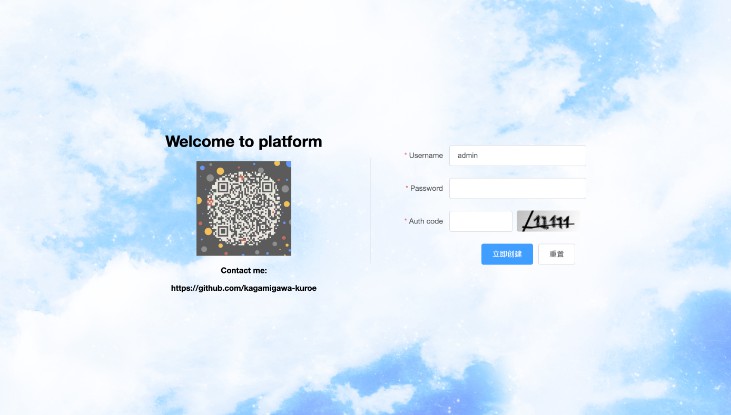
Task: Focus the Password input field
Action: [517, 188]
